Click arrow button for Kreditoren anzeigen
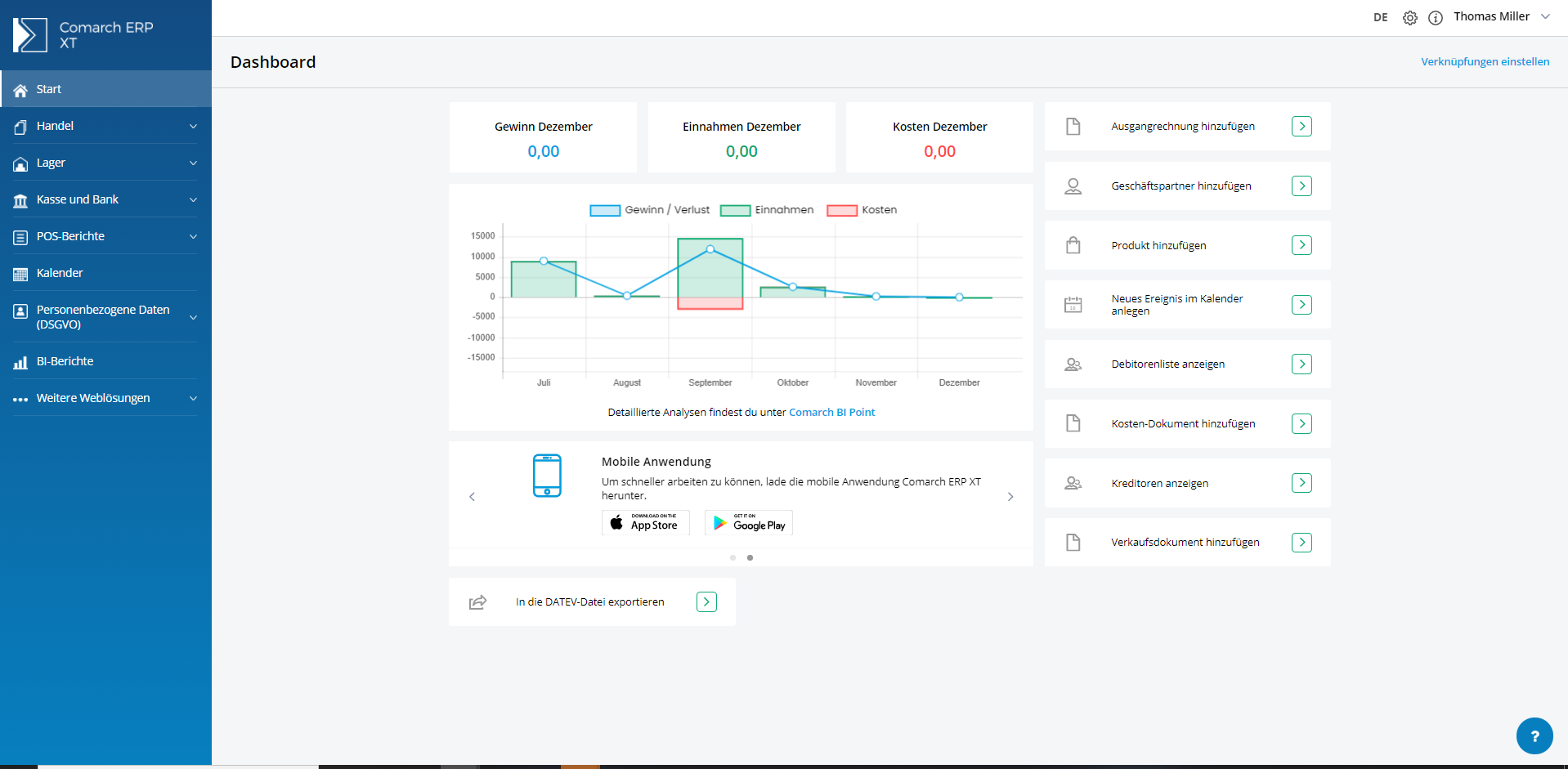Image resolution: width=1568 pixels, height=769 pixels. click(x=1301, y=483)
